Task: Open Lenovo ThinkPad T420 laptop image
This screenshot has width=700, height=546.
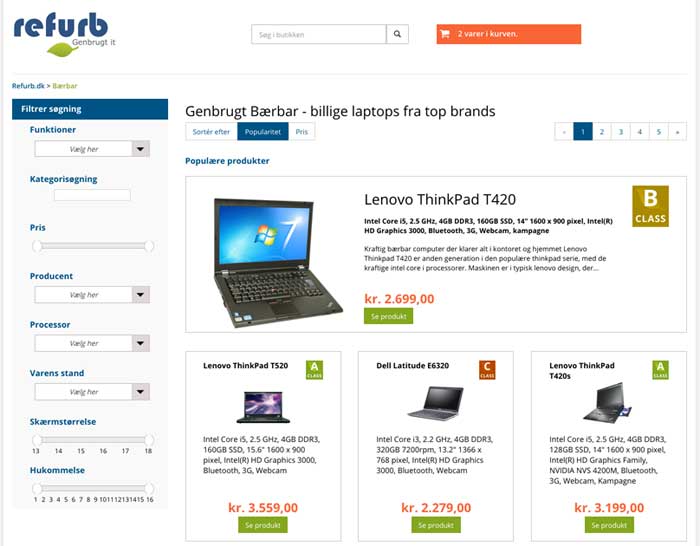Action: 277,263
